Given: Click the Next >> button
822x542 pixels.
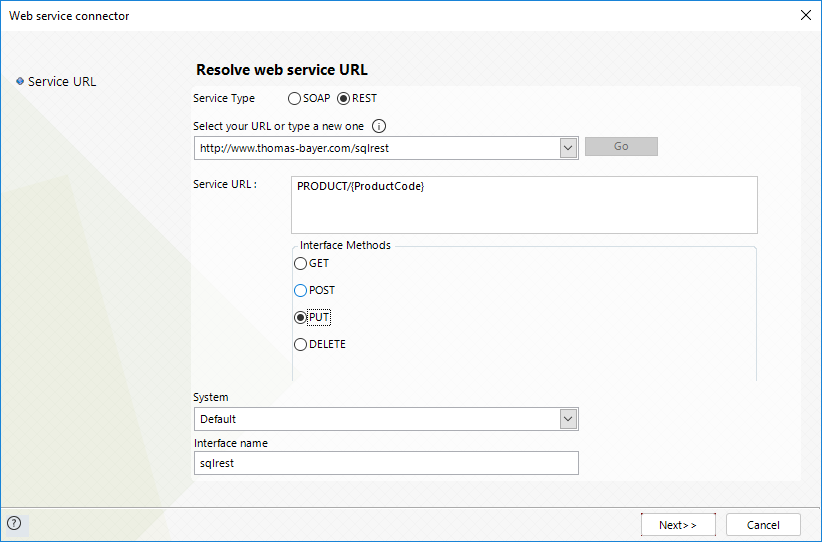Looking at the screenshot, I should (678, 525).
